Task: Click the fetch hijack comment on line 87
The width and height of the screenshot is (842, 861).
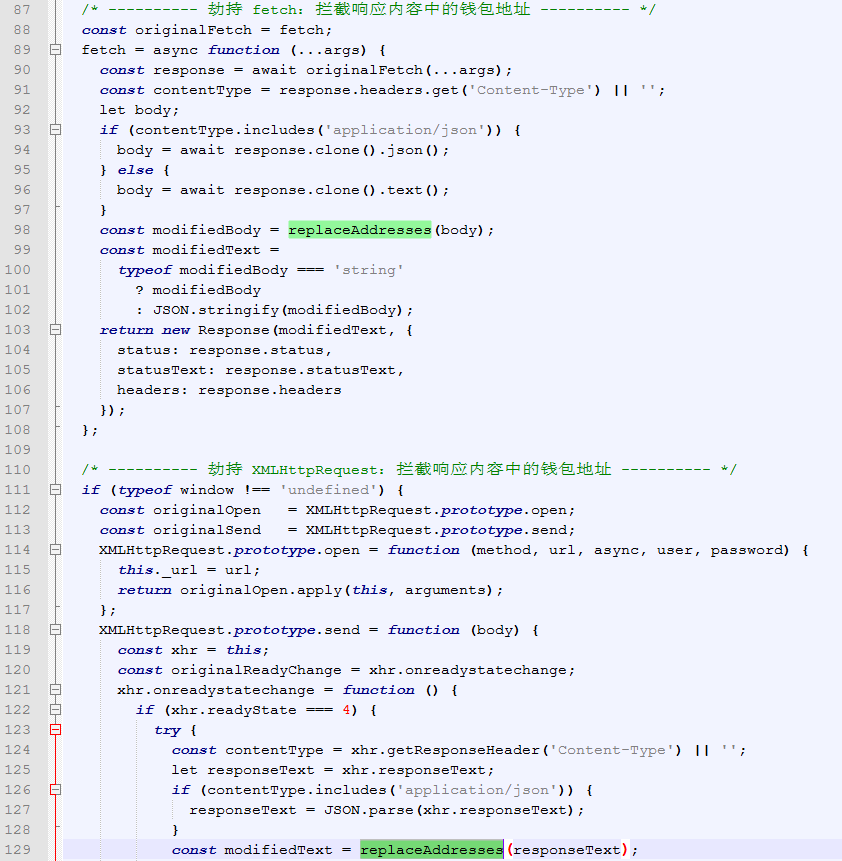Action: tap(369, 9)
